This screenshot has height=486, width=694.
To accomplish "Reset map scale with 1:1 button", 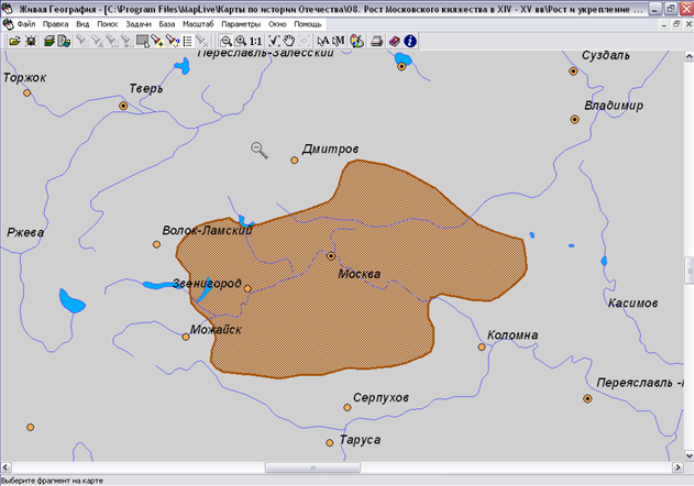I will tap(256, 41).
